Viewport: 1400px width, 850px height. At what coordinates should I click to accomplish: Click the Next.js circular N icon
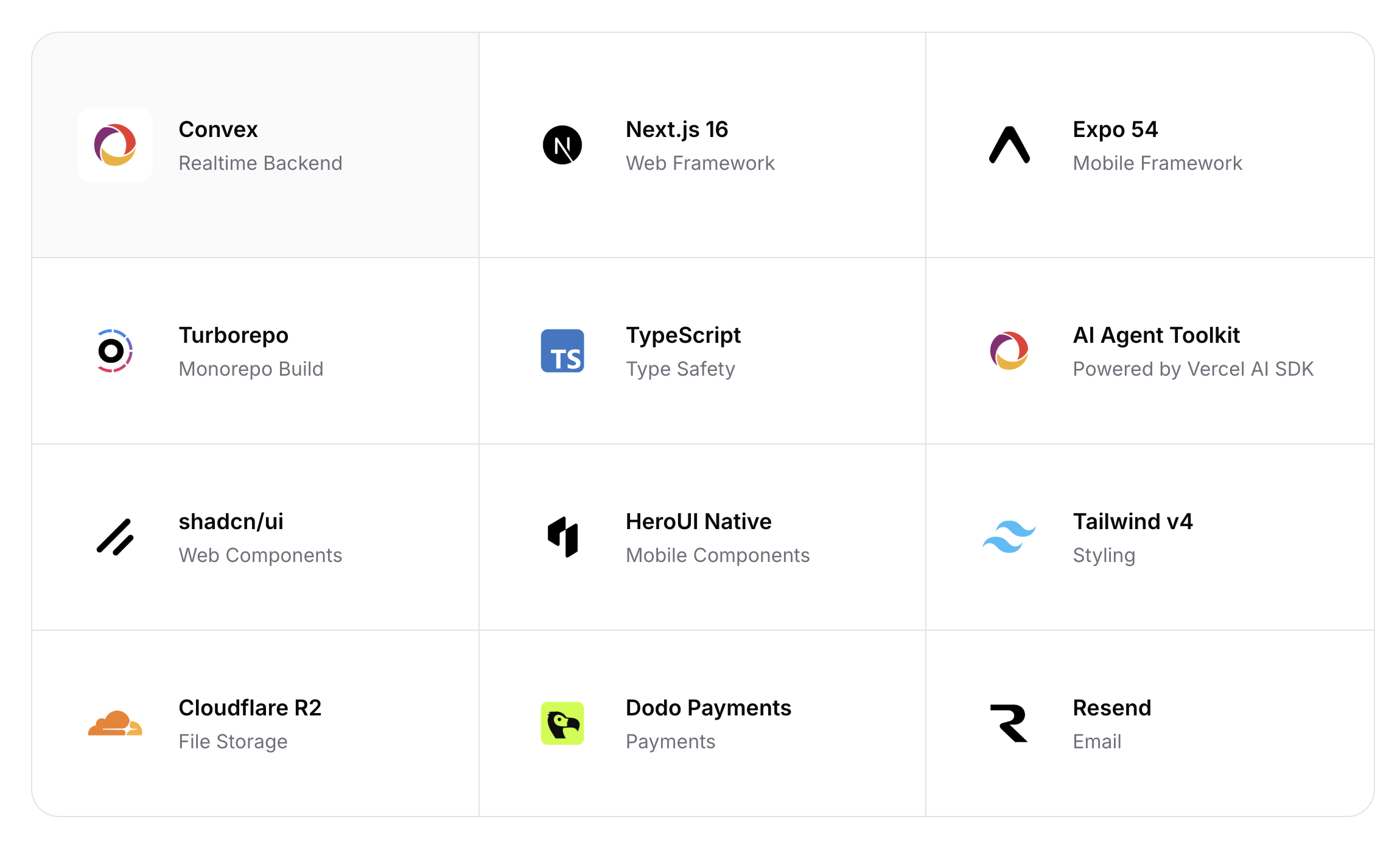562,145
